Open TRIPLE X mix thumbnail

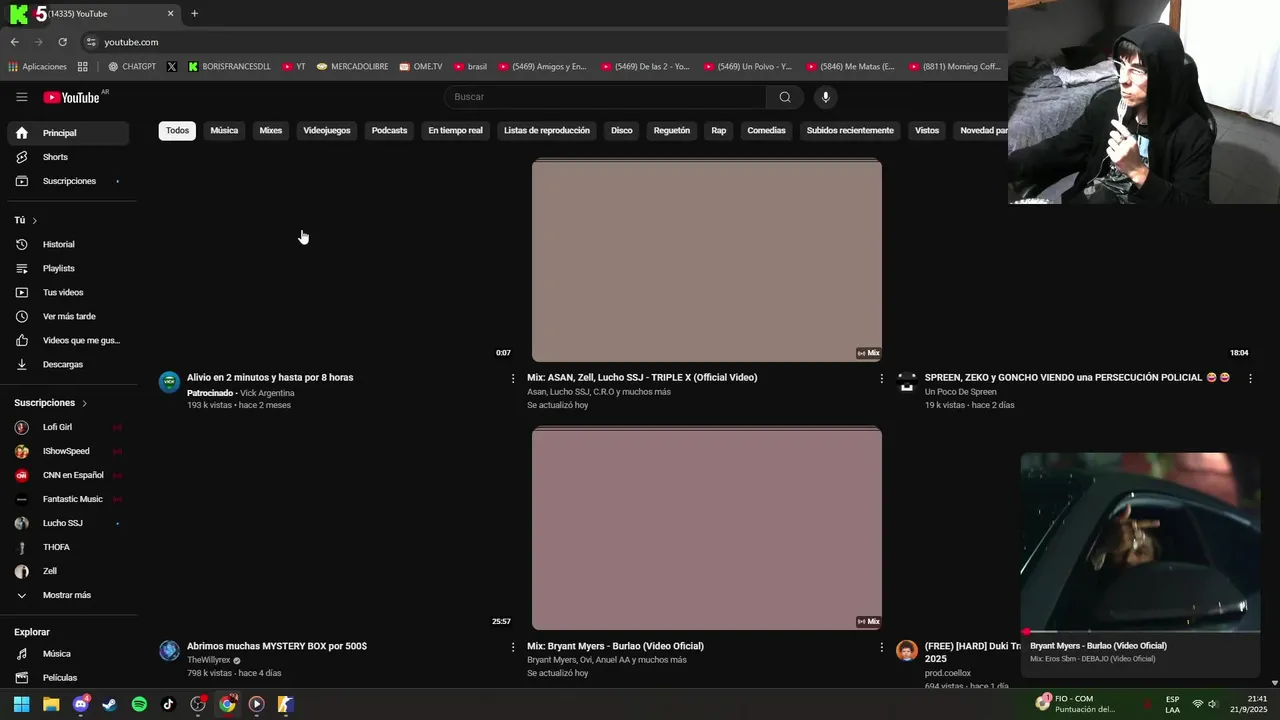[x=707, y=260]
